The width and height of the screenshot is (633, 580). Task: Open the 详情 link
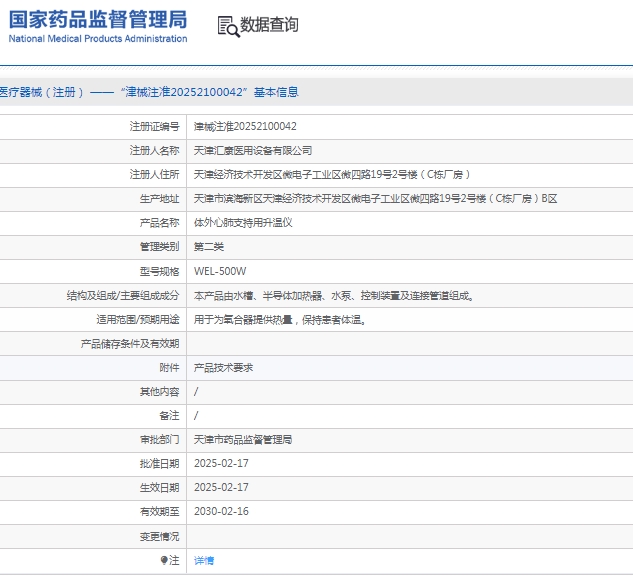[204, 560]
